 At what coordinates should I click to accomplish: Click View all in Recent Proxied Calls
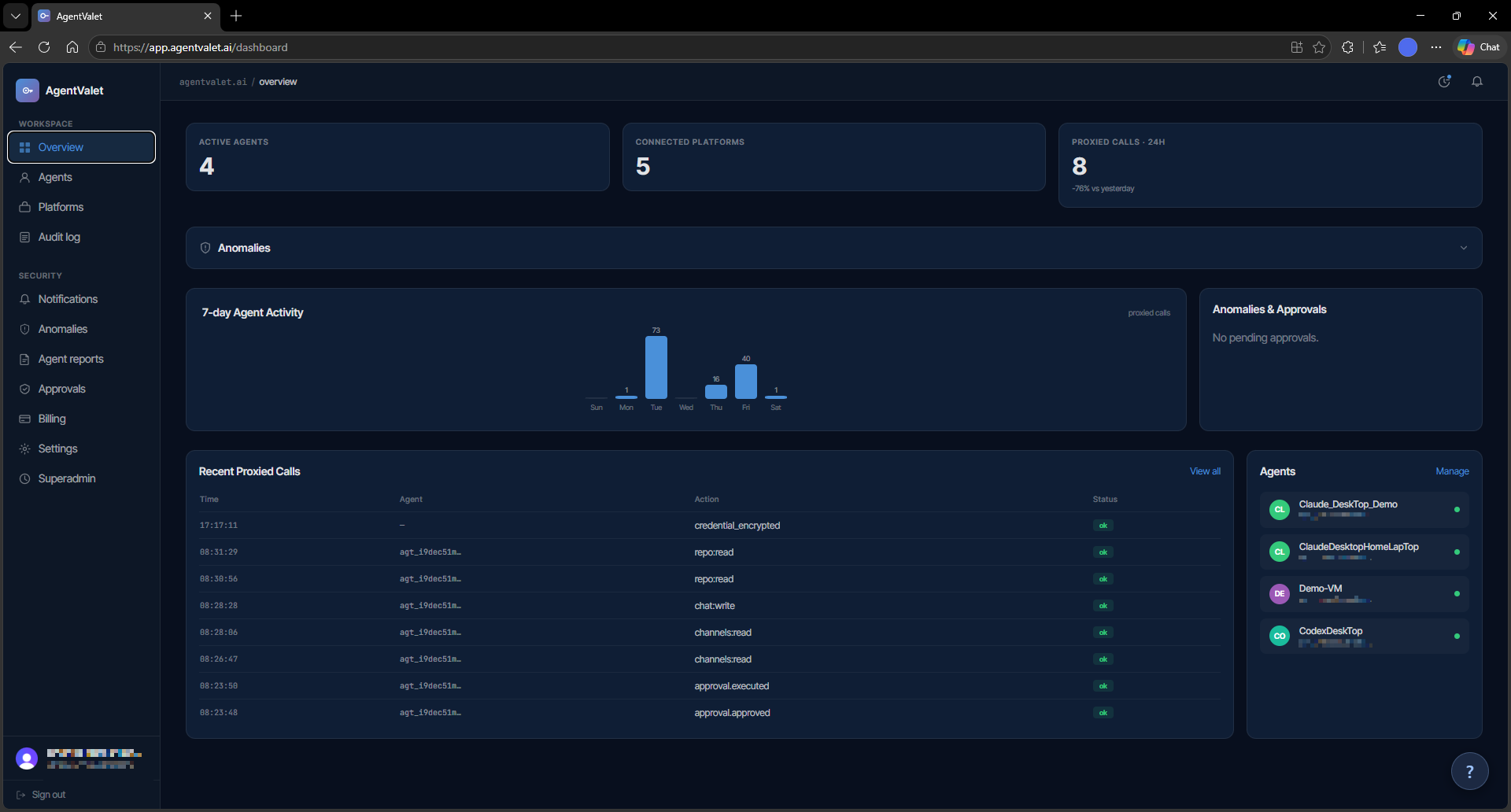(1205, 471)
